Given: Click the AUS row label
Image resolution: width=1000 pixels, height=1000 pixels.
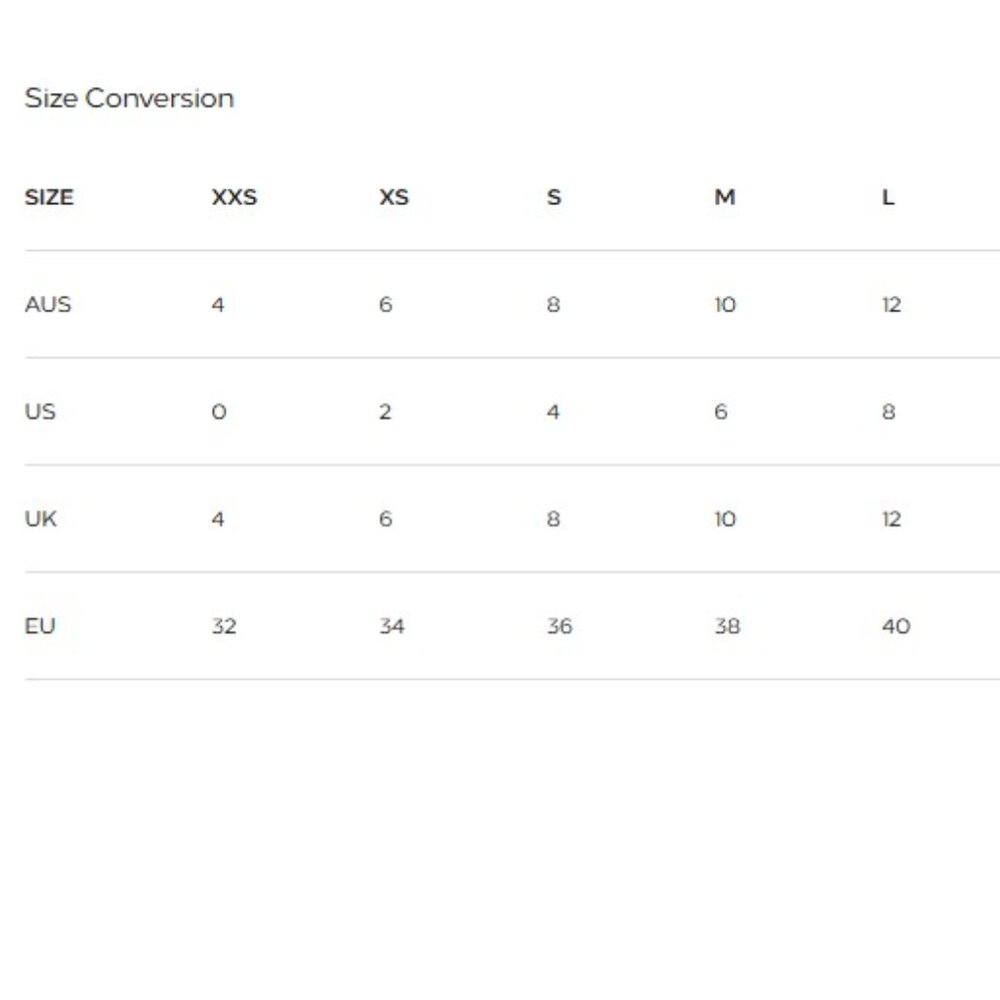Looking at the screenshot, I should point(48,304).
